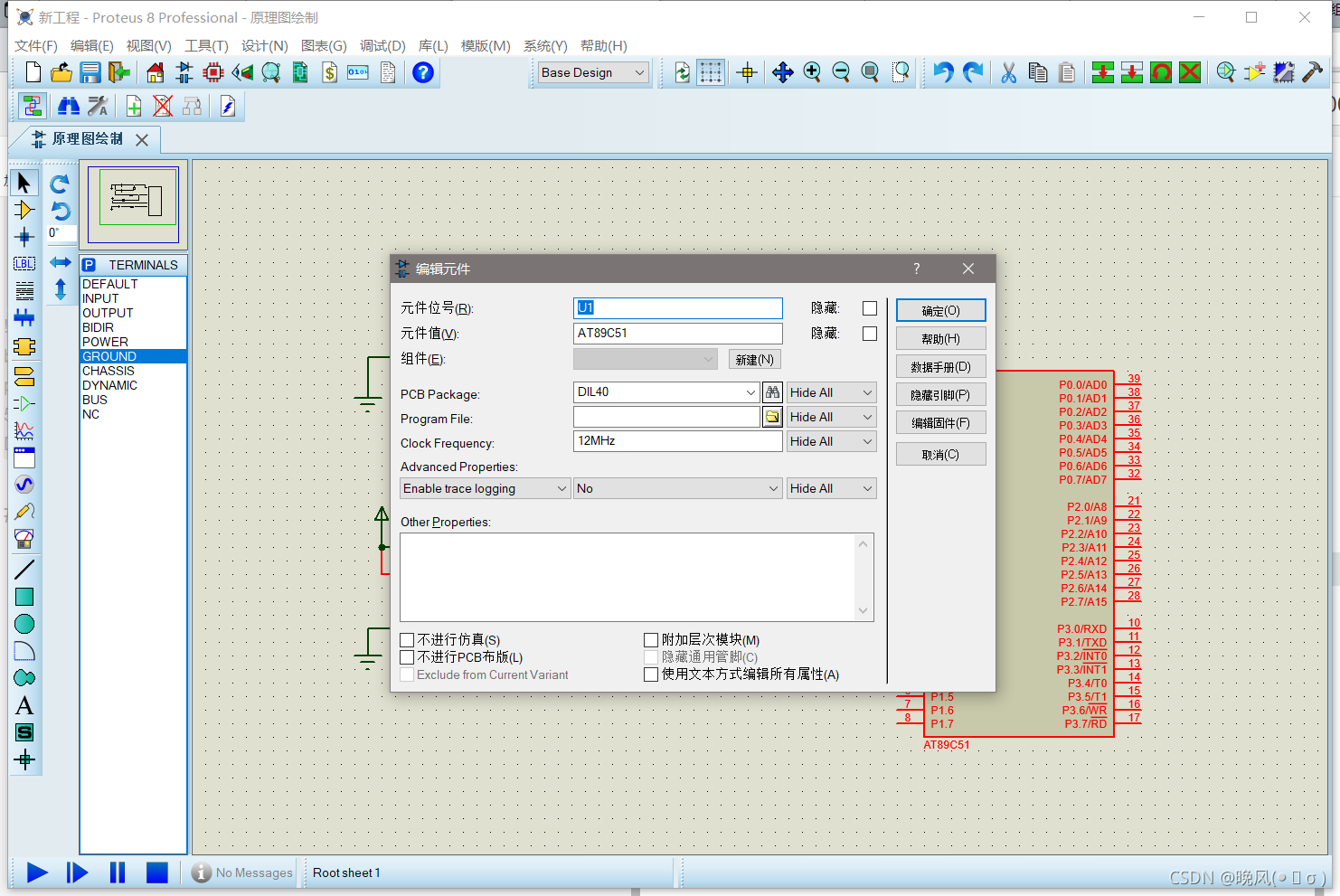The width and height of the screenshot is (1340, 896).
Task: Click the New Project icon
Action: (x=33, y=72)
